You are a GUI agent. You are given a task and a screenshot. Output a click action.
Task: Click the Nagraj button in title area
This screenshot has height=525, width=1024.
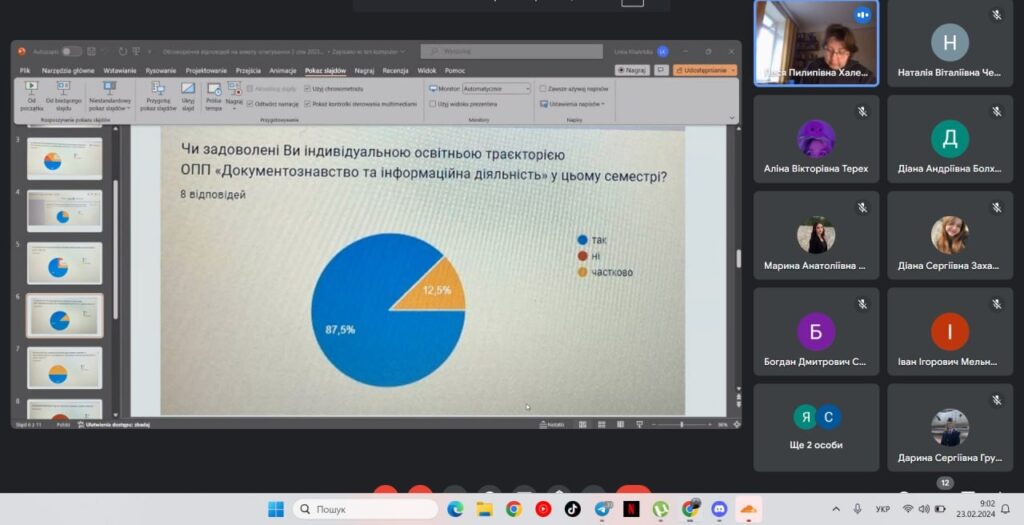(632, 70)
